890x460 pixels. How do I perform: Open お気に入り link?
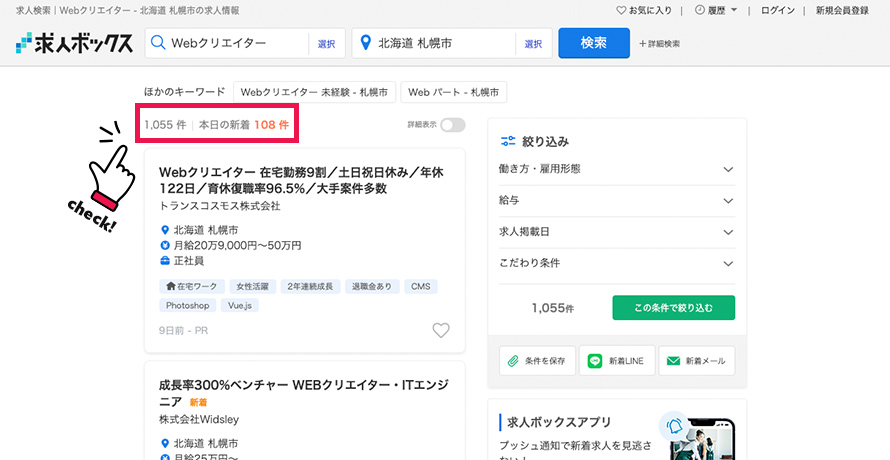(x=644, y=10)
